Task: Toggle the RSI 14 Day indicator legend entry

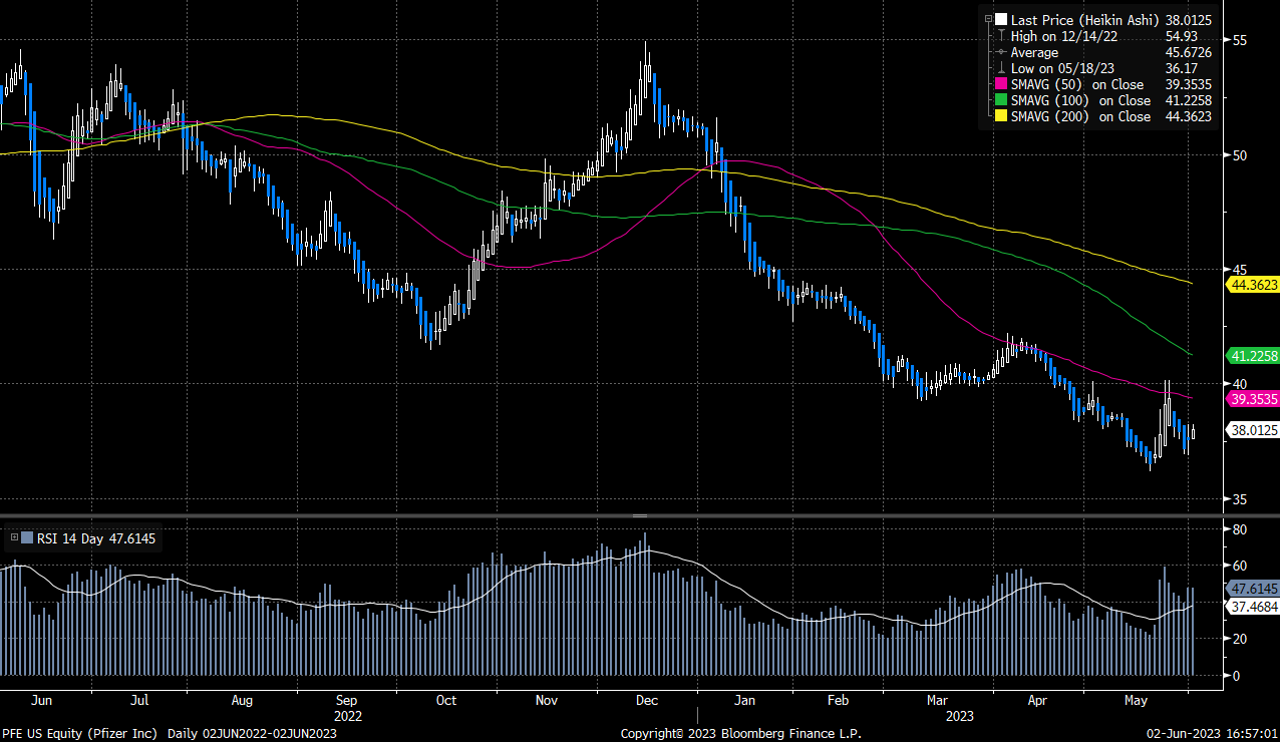Action: (x=85, y=538)
